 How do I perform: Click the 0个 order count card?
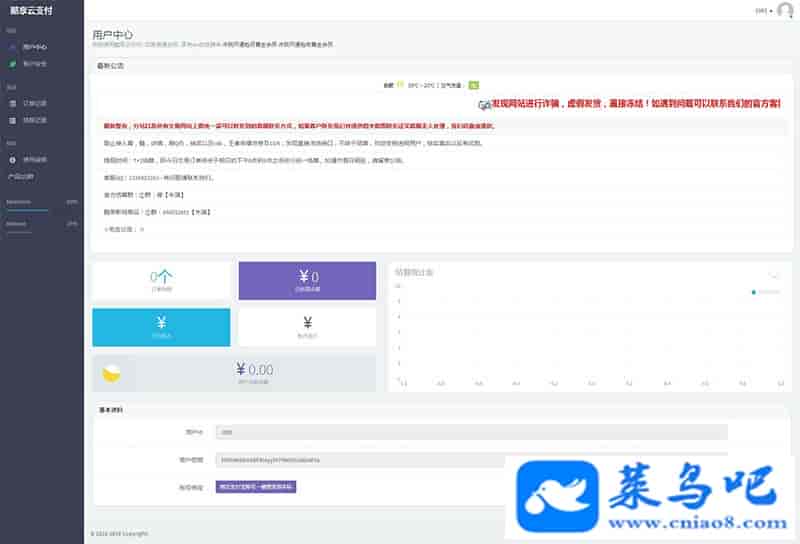(x=161, y=281)
